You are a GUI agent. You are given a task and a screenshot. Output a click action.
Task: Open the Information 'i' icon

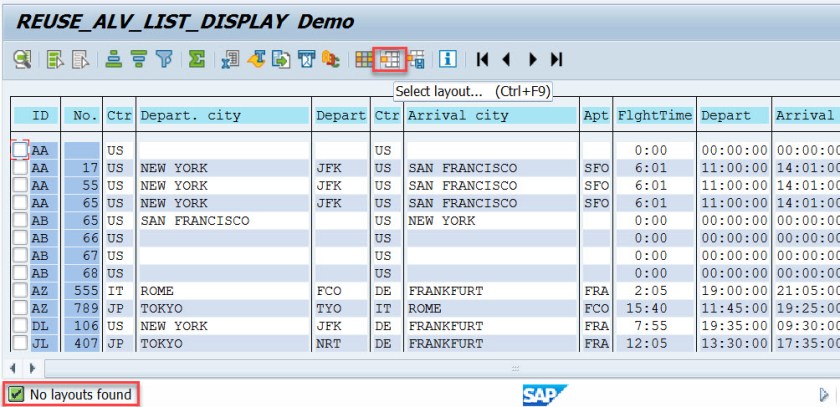click(x=448, y=59)
